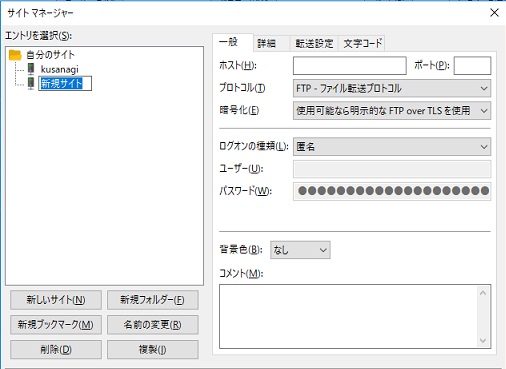Click the 複製 button
Viewport: 506px width, 369px height.
pos(152,349)
